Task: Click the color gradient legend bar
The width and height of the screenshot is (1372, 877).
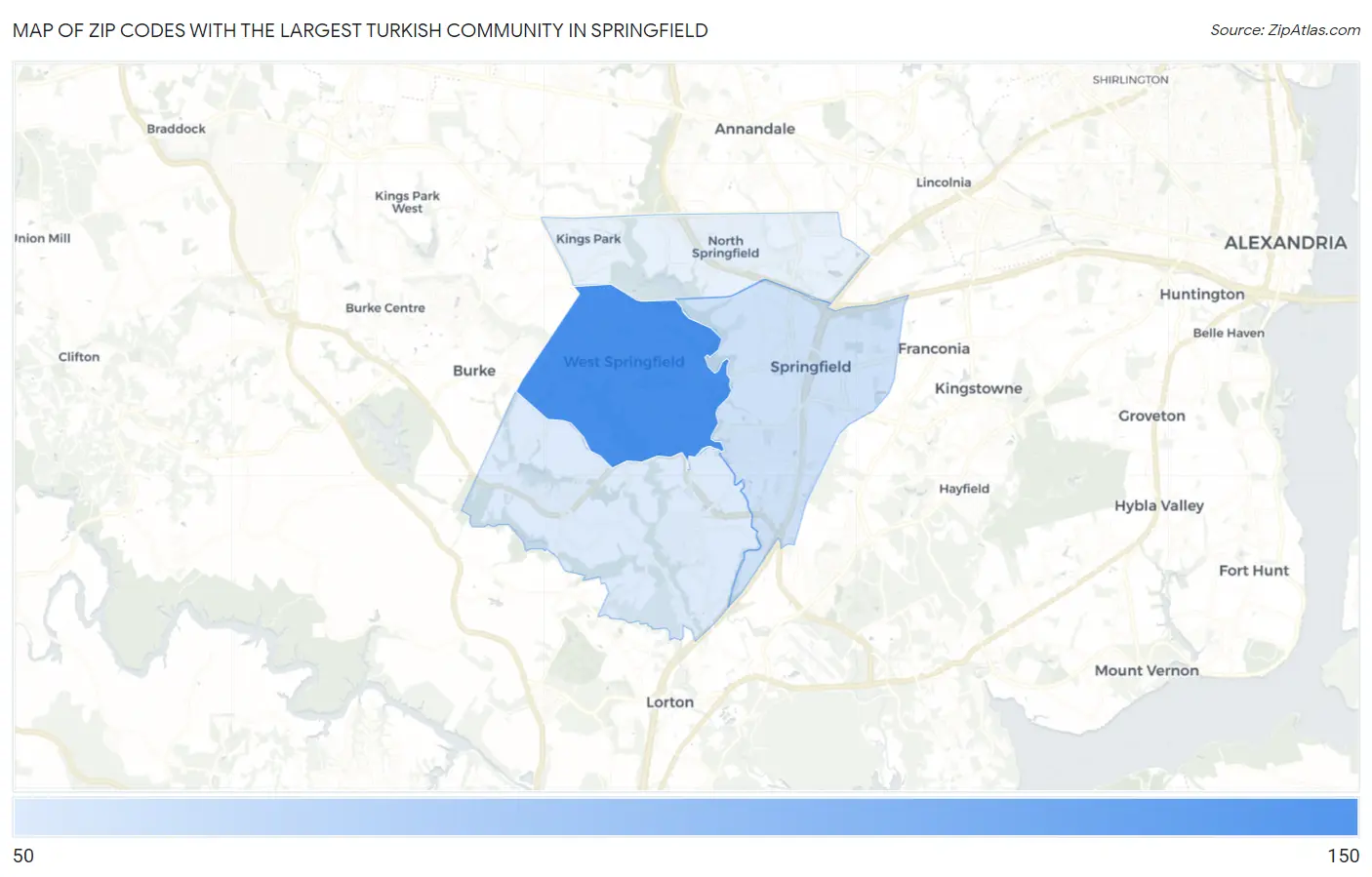Action: [x=685, y=817]
